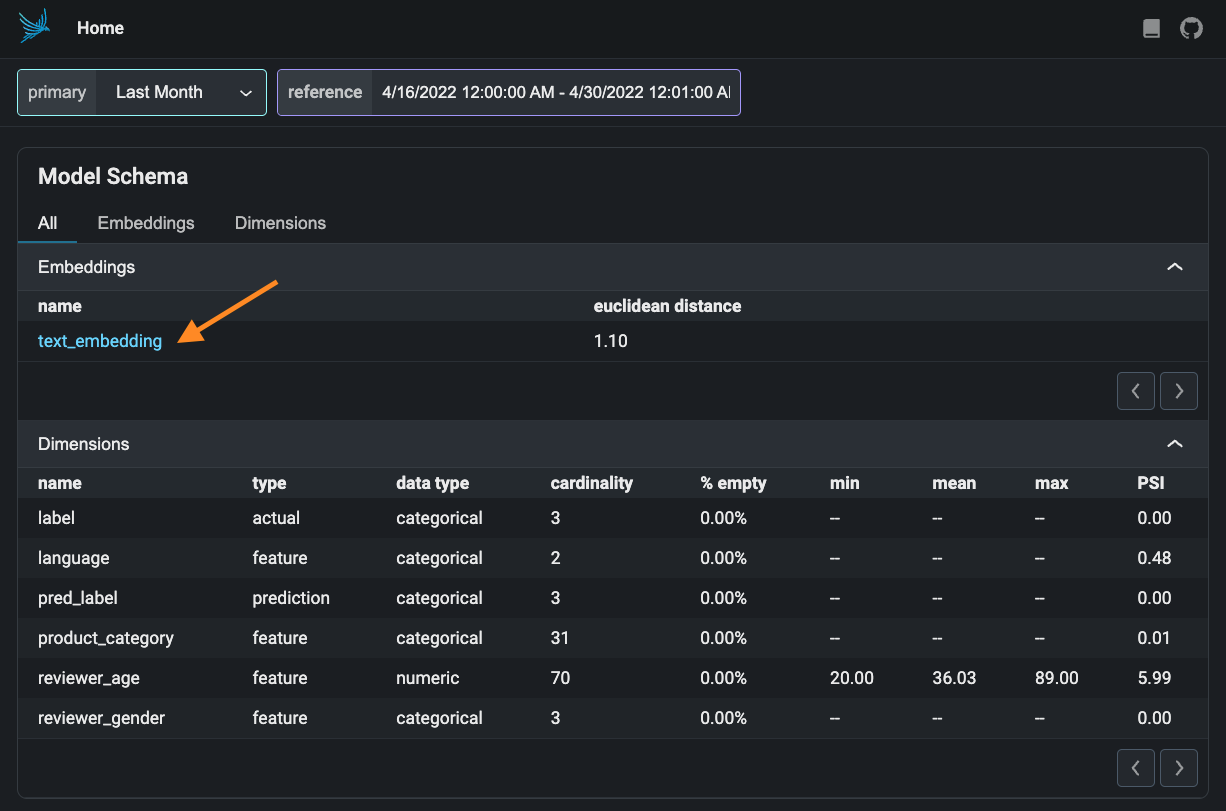Collapse the Embeddings section

click(1175, 267)
